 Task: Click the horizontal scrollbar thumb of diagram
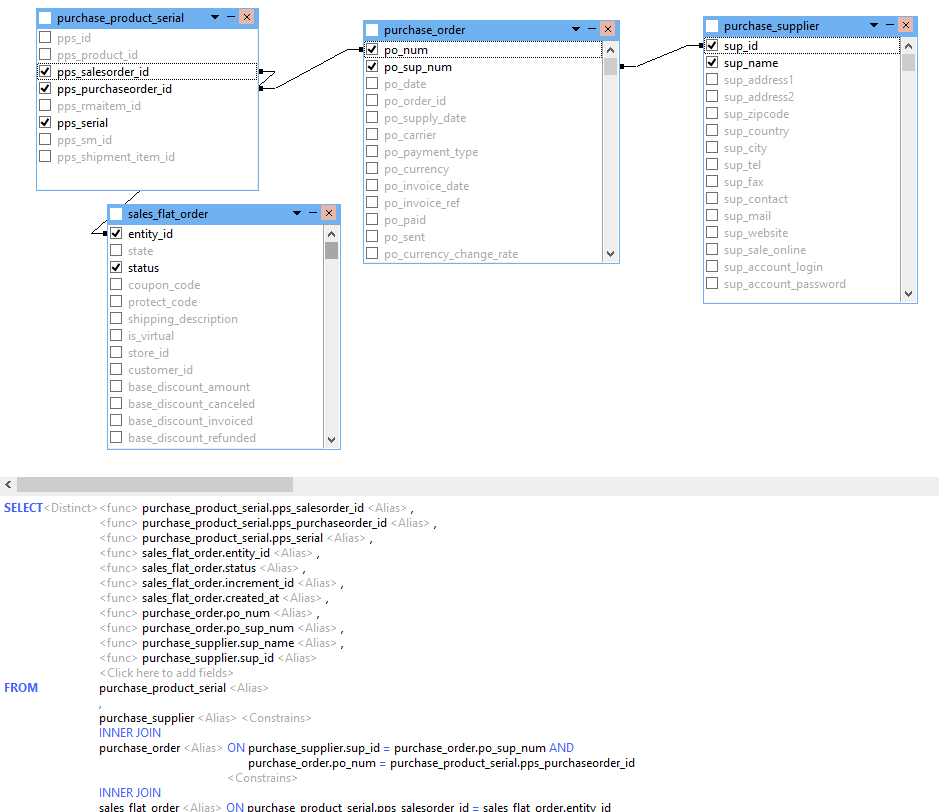155,484
